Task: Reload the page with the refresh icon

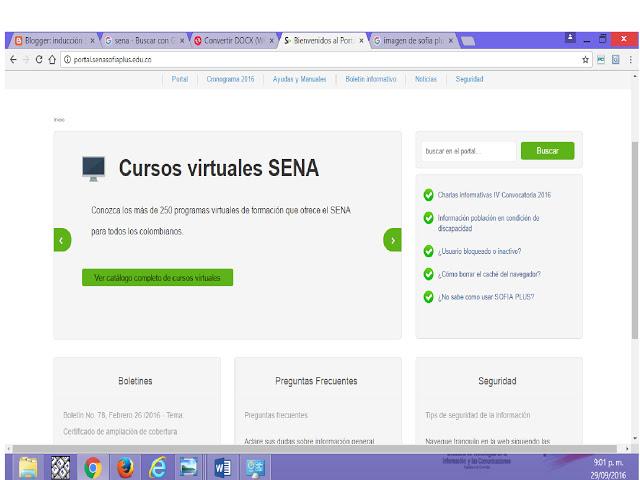Action: (x=39, y=60)
